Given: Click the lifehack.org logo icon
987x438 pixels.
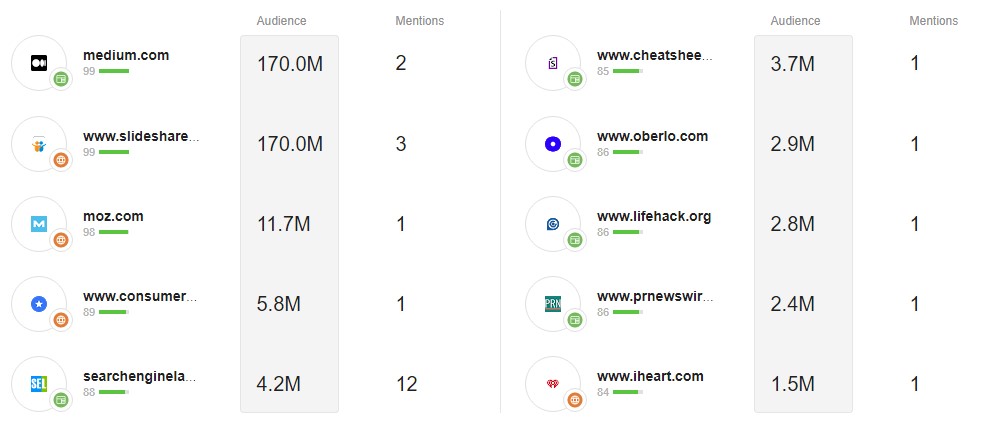Looking at the screenshot, I should (x=552, y=224).
